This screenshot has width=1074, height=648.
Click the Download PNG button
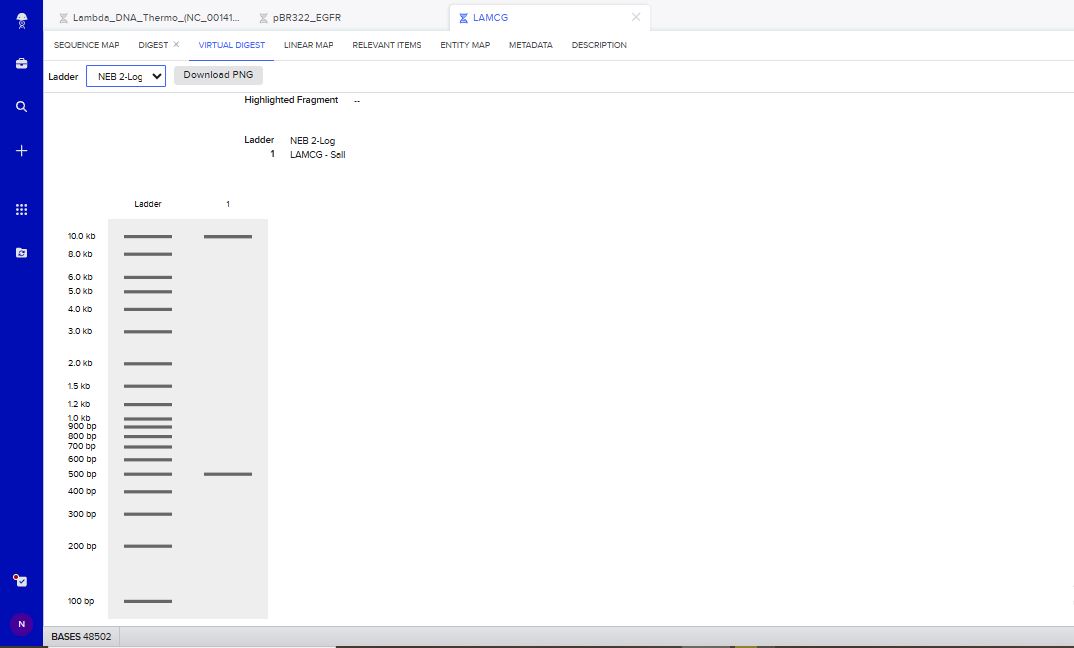click(x=218, y=75)
